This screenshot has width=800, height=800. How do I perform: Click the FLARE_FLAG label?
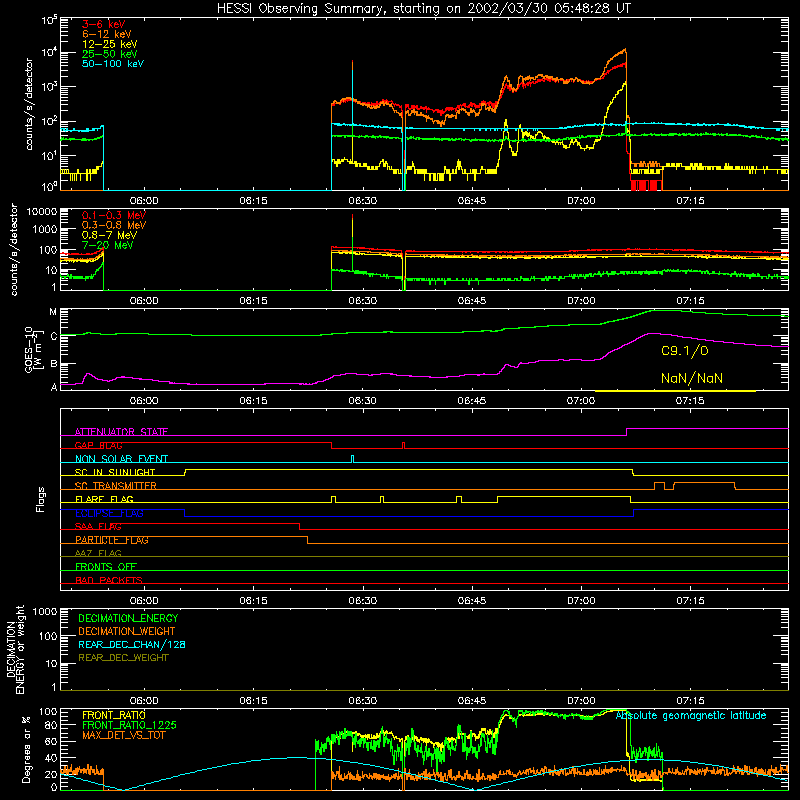click(104, 499)
